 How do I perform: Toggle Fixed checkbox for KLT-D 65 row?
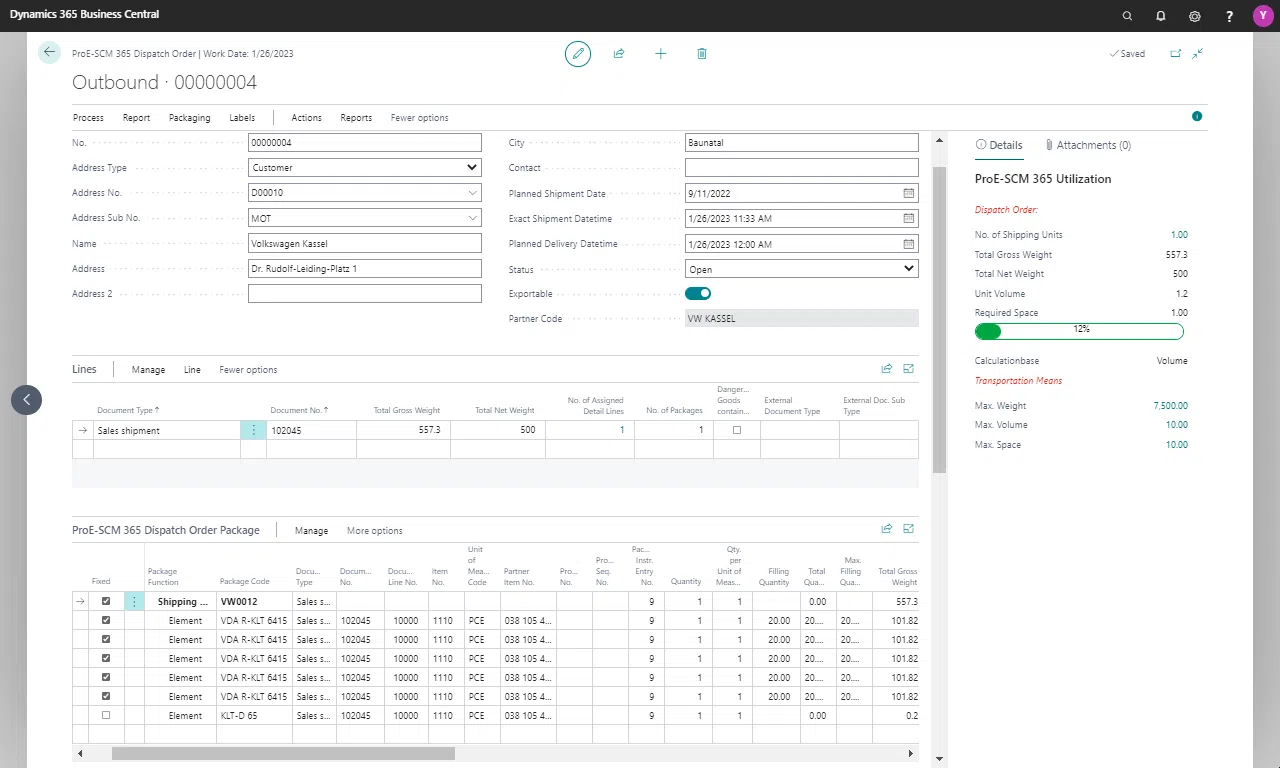click(106, 716)
